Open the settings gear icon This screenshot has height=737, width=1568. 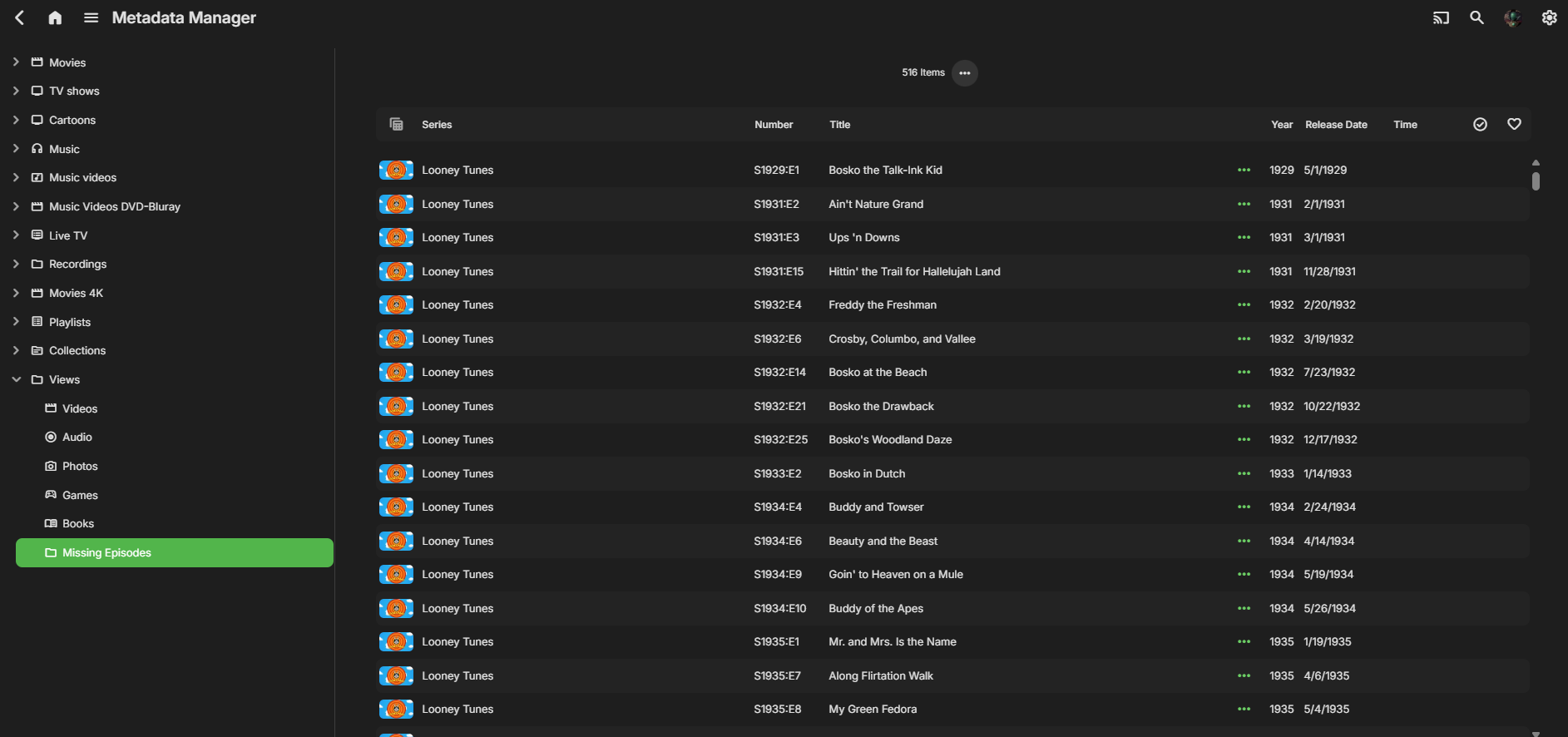pos(1549,17)
